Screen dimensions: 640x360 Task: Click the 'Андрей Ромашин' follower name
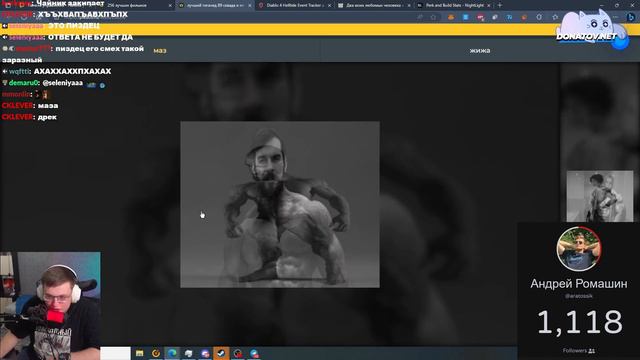point(579,284)
